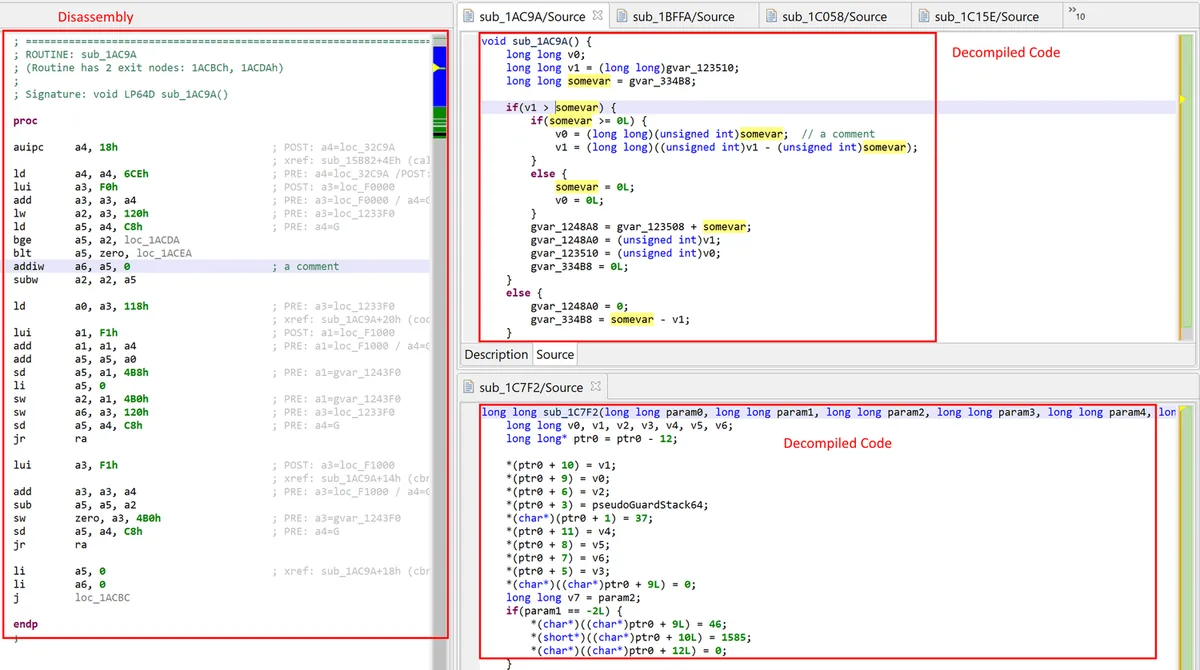This screenshot has height=670, width=1200.
Task: Click the overview ruler marker beside the if(v1 > somevar) line
Action: 1182,100
